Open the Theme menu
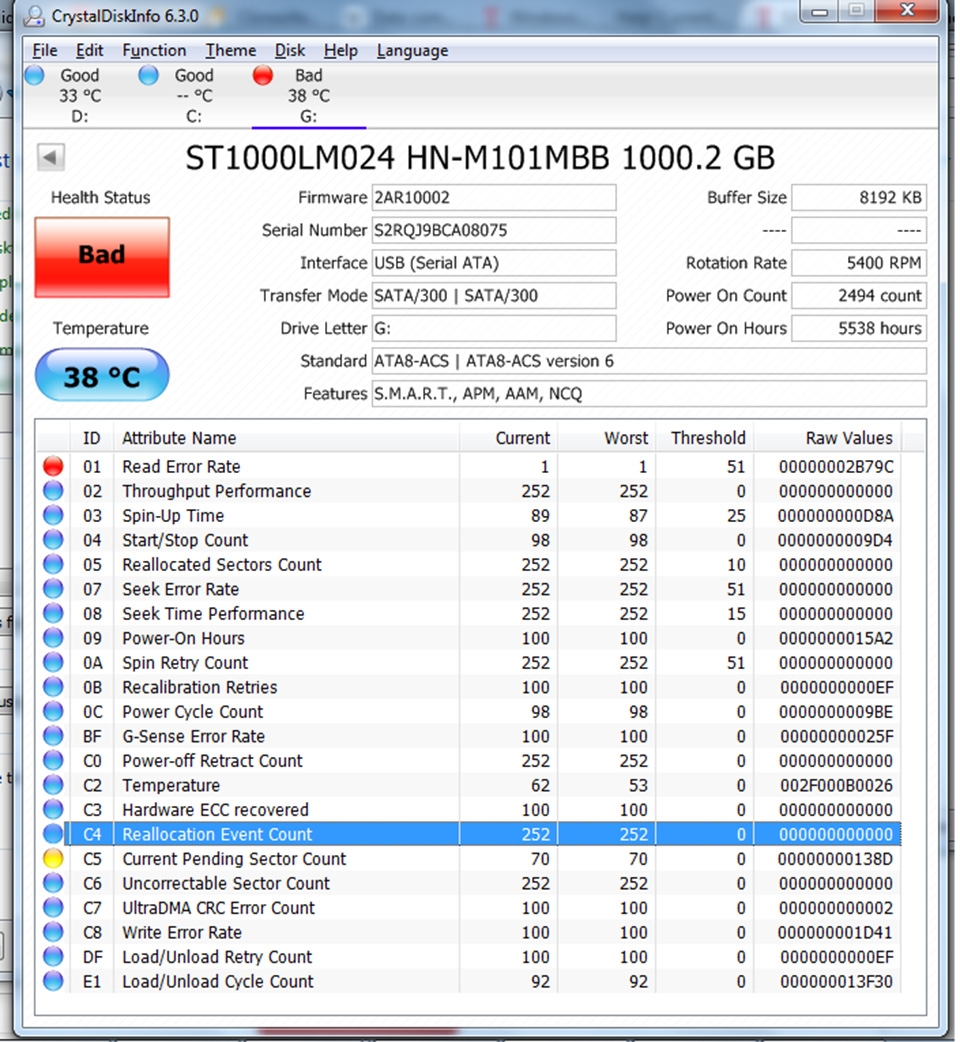Image resolution: width=960 pixels, height=1042 pixels. (x=230, y=50)
